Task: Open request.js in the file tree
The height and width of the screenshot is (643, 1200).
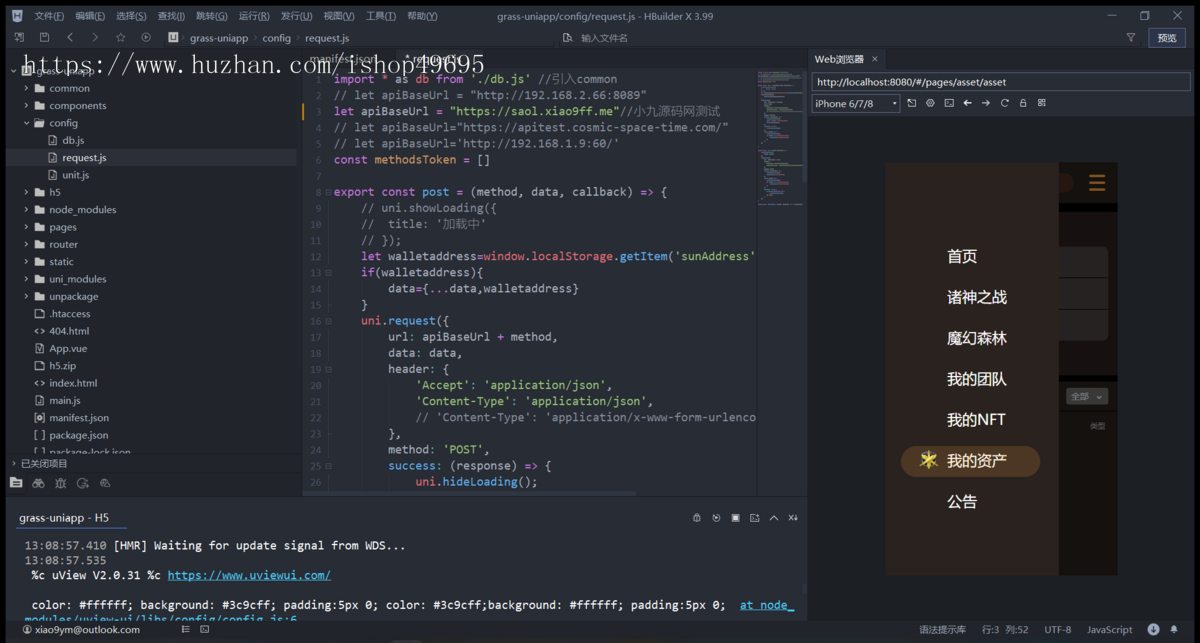Action: point(84,157)
